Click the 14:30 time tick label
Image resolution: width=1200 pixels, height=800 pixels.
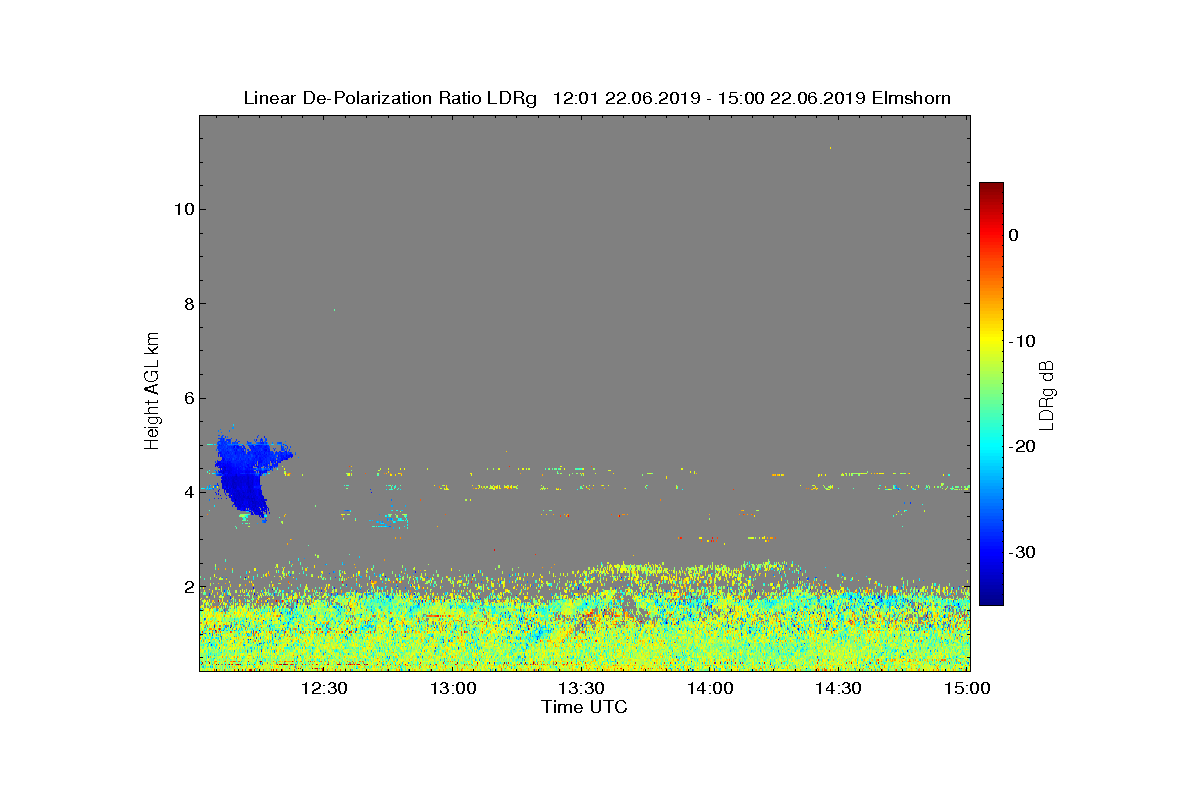tap(839, 688)
